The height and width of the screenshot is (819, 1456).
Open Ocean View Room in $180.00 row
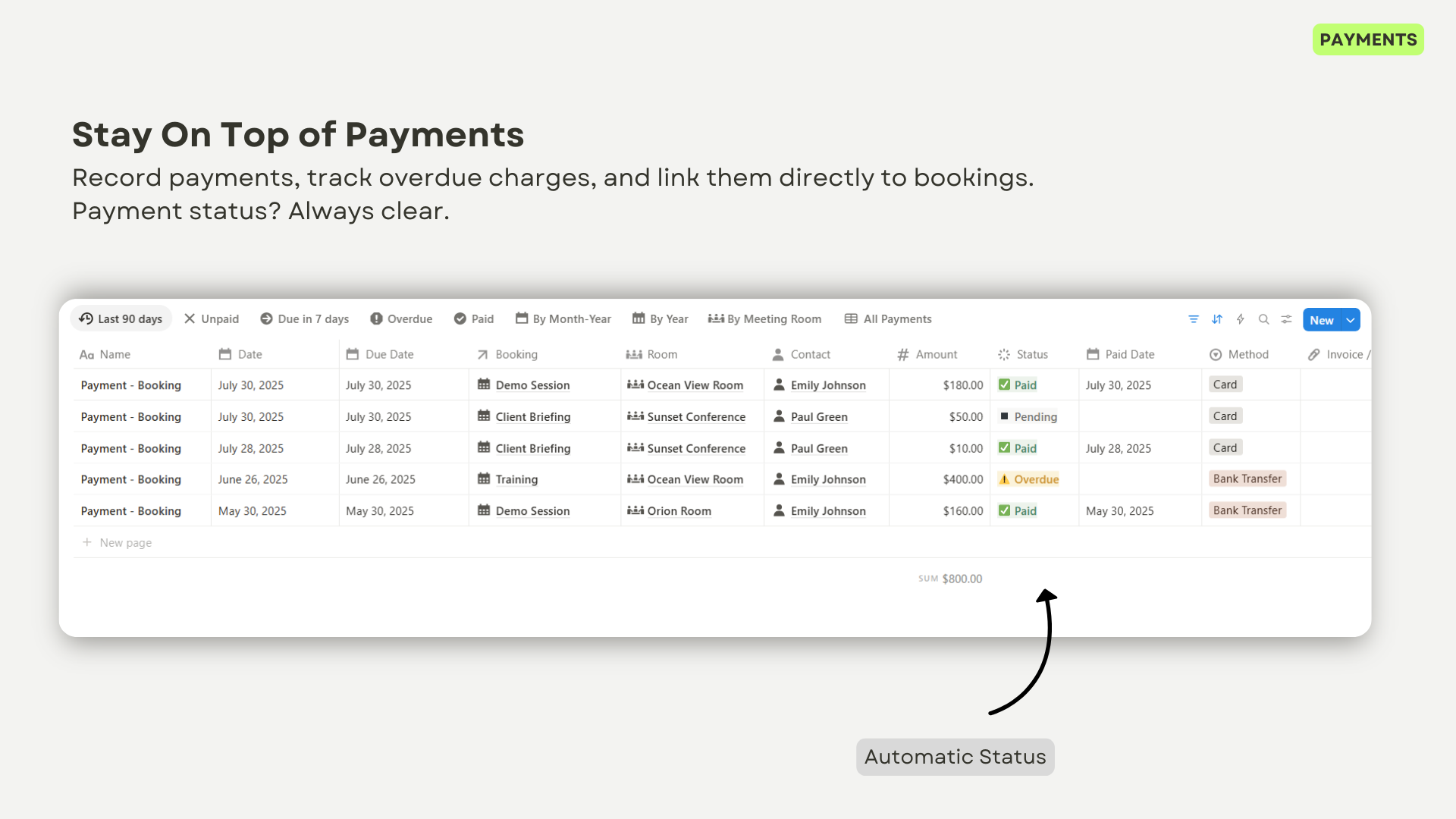tap(686, 385)
